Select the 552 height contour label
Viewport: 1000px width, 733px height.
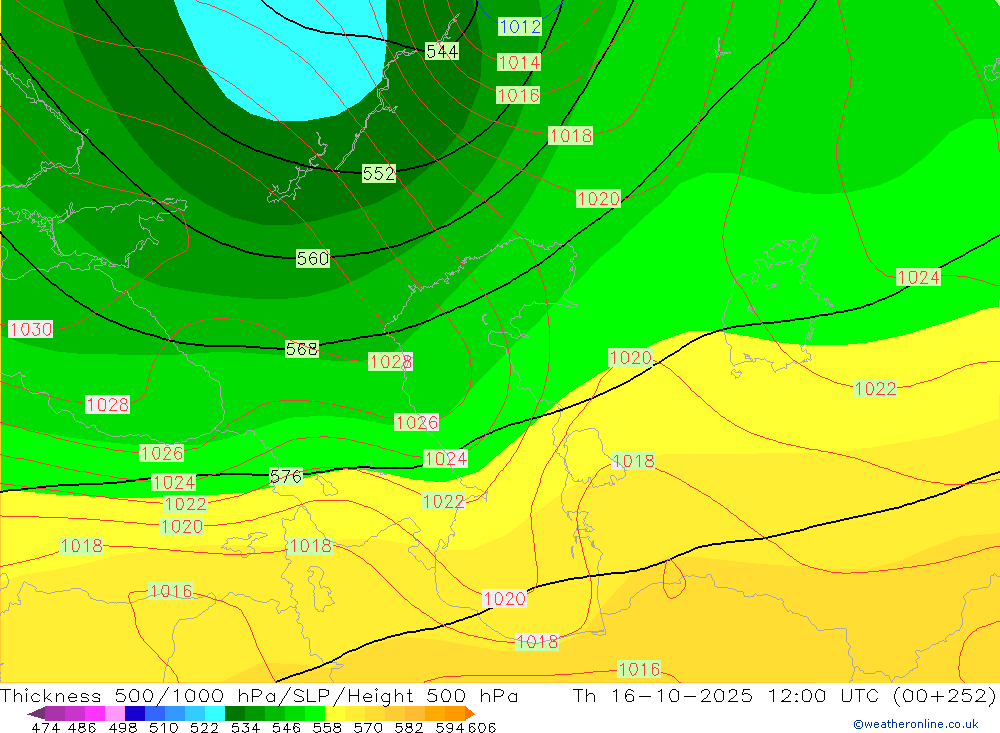[x=379, y=174]
